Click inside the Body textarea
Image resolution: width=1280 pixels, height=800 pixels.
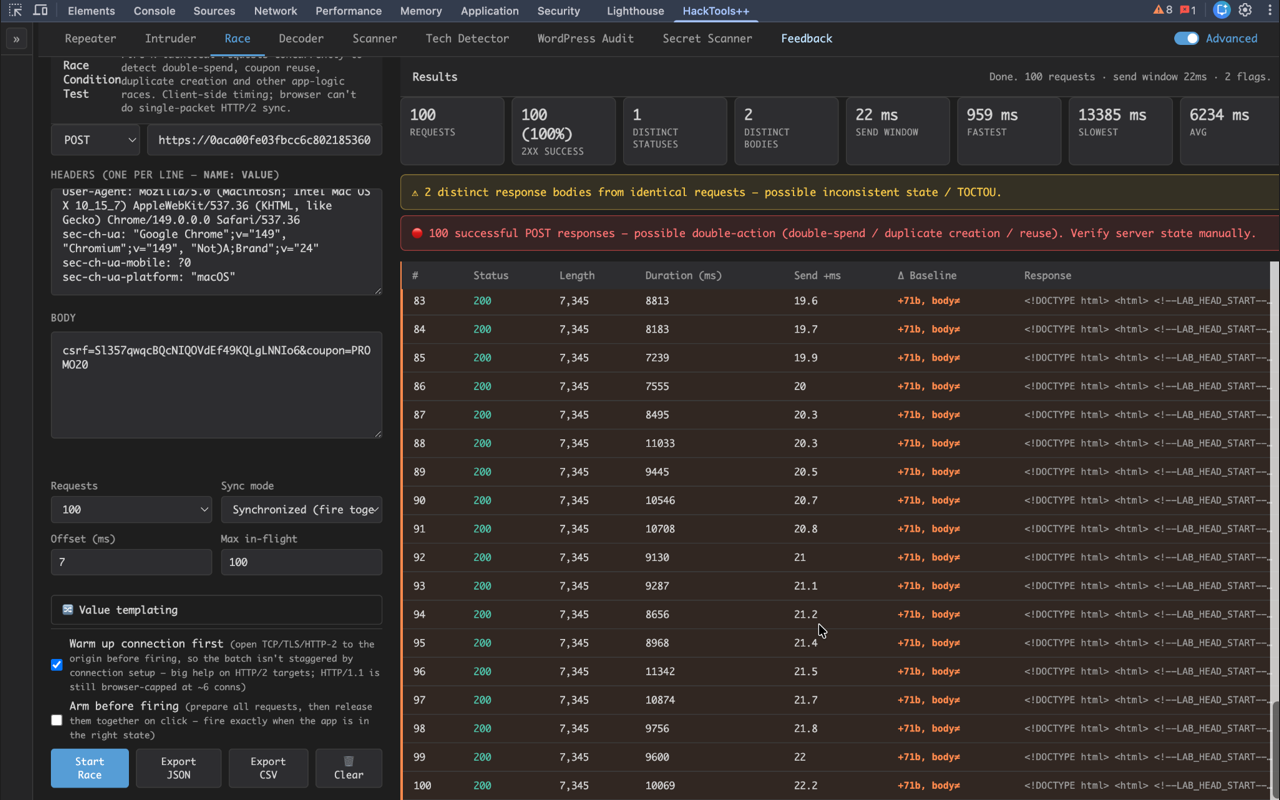tap(216, 385)
